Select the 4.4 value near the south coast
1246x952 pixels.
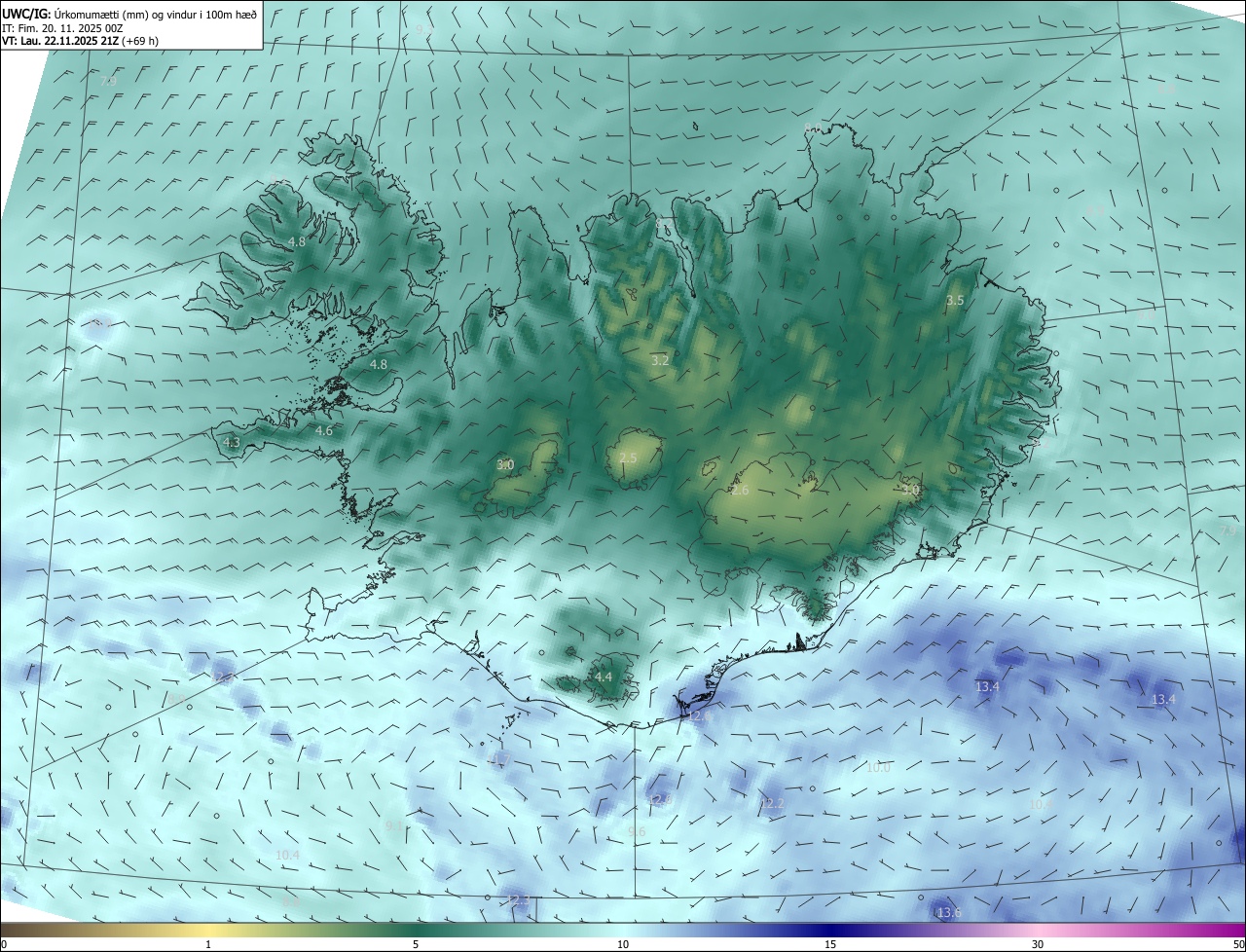click(604, 677)
